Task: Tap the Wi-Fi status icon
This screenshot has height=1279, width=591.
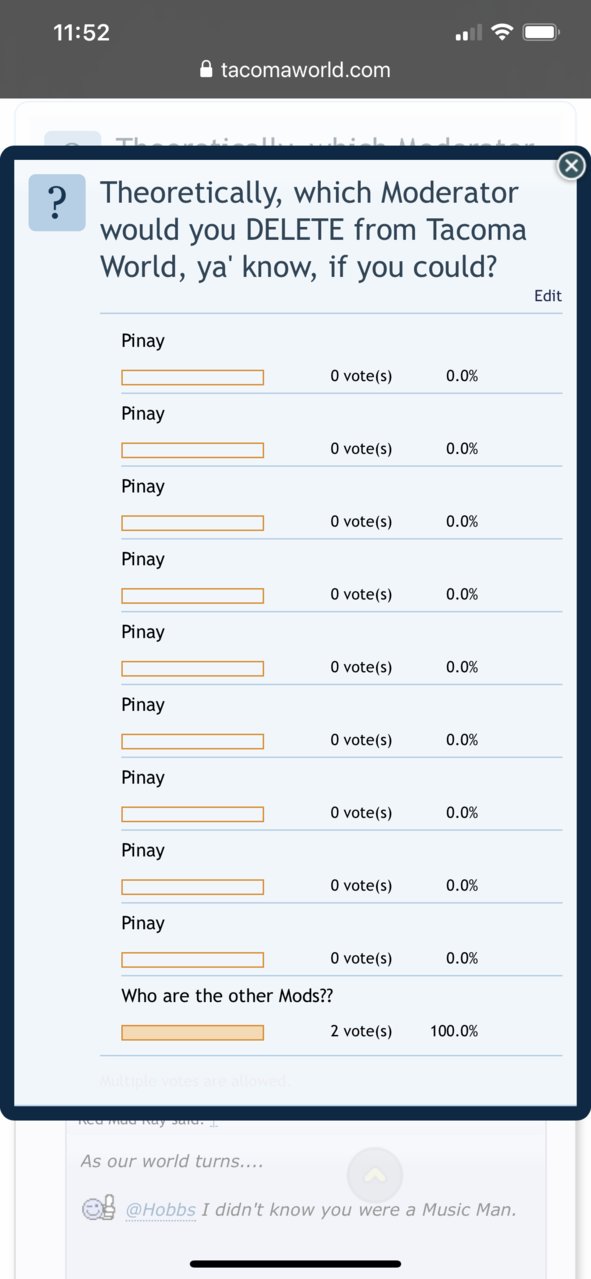Action: [x=502, y=32]
